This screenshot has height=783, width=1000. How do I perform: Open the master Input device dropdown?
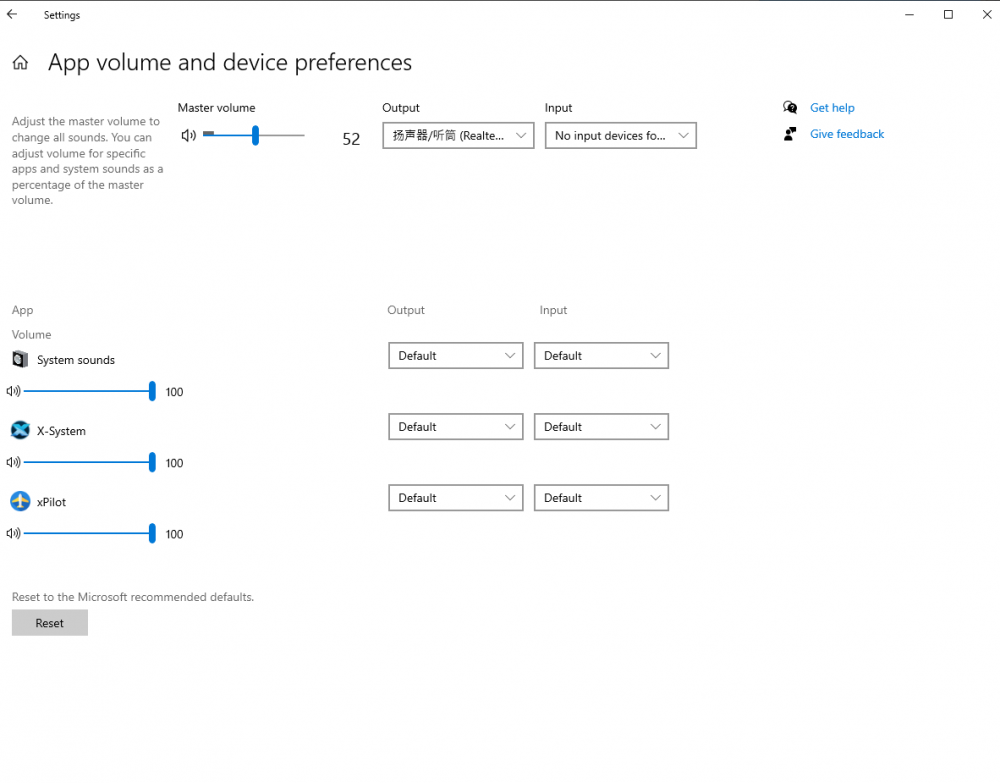tap(620, 136)
